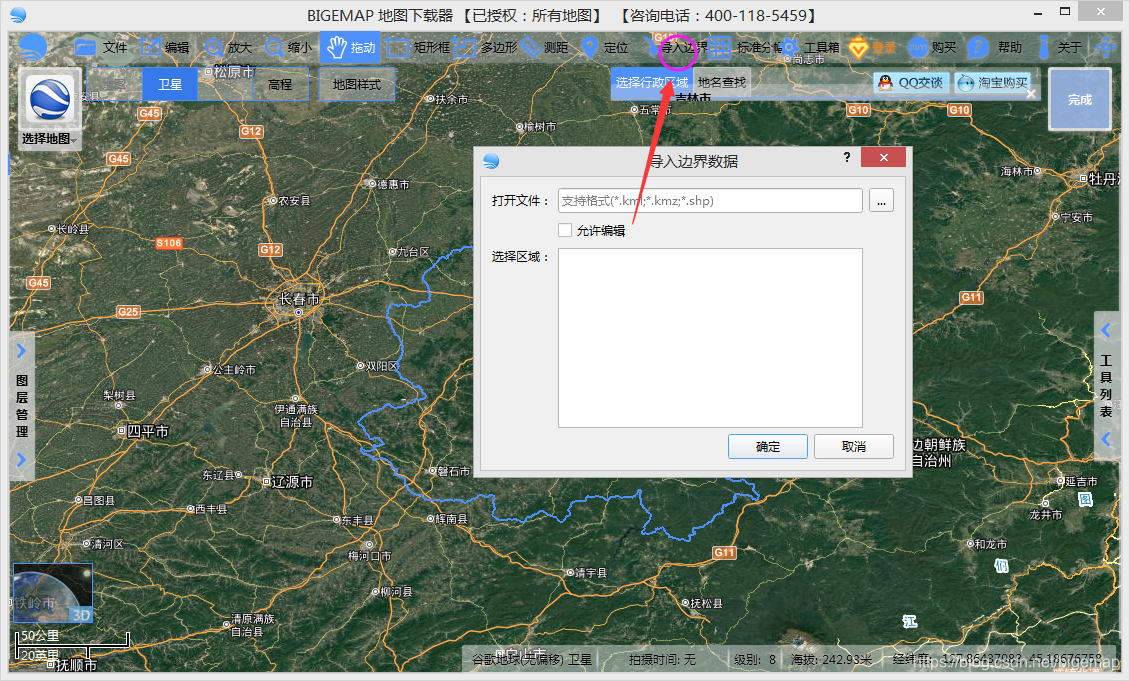Select the 拖动 pan hand tool
1130x681 pixels.
click(351, 48)
